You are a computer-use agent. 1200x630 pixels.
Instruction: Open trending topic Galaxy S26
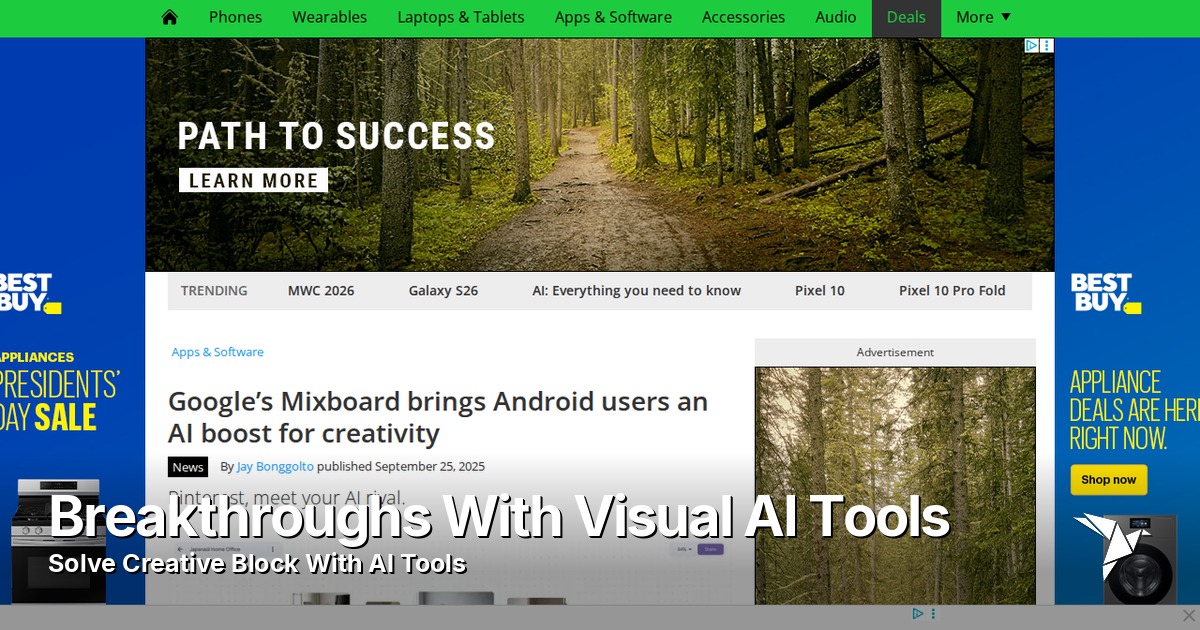coord(443,291)
